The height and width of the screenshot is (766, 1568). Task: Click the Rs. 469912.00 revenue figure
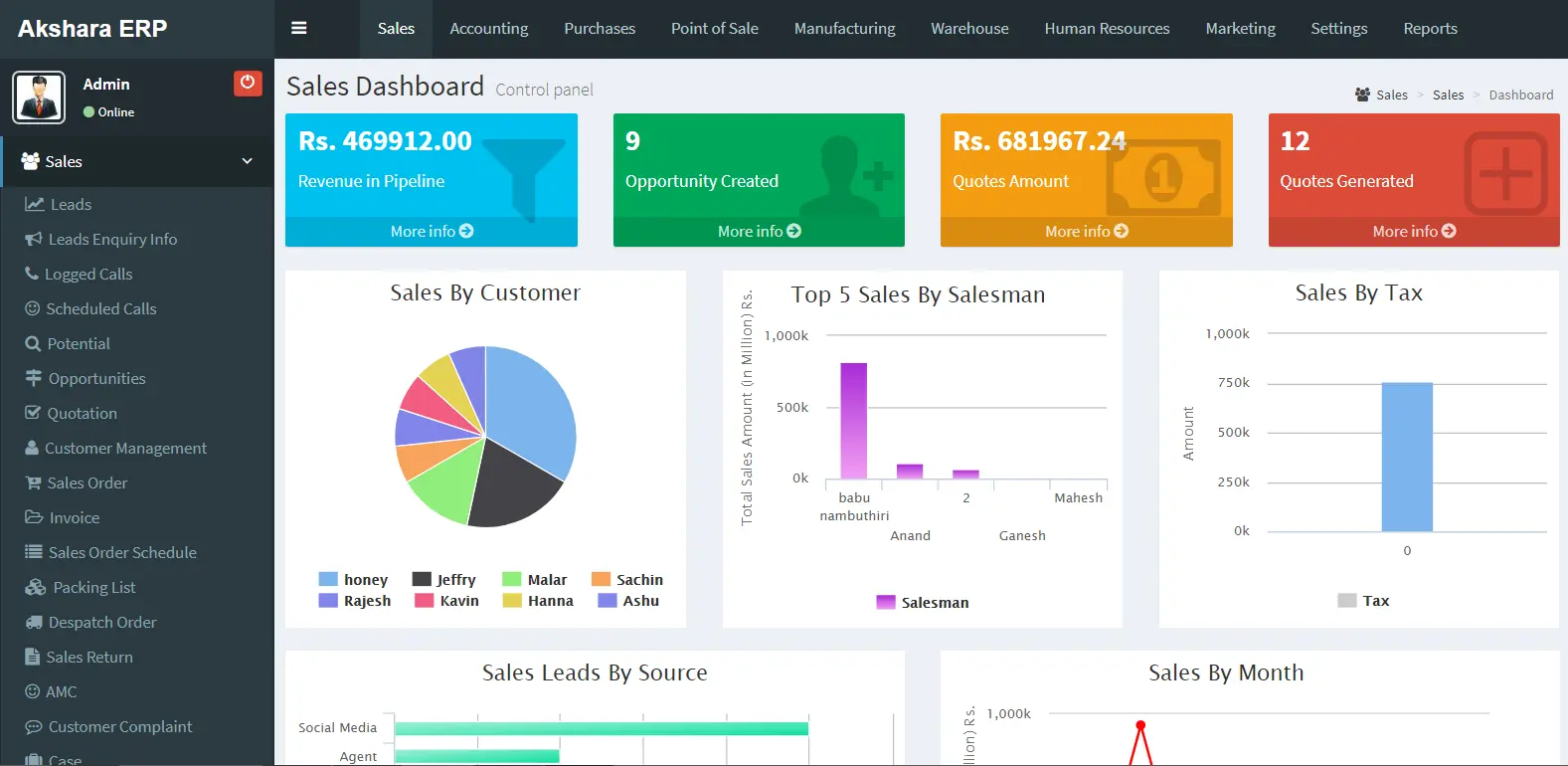coord(385,141)
